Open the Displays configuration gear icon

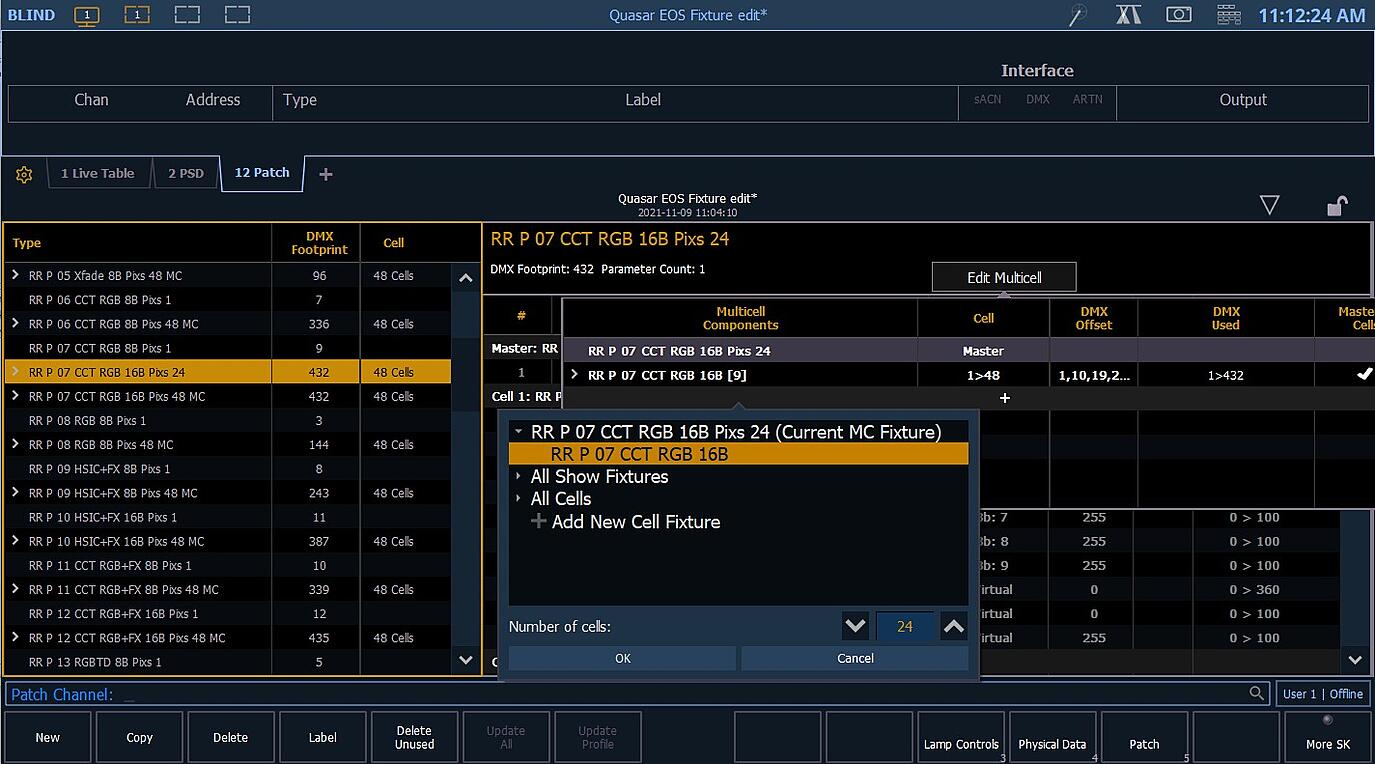[x=23, y=173]
